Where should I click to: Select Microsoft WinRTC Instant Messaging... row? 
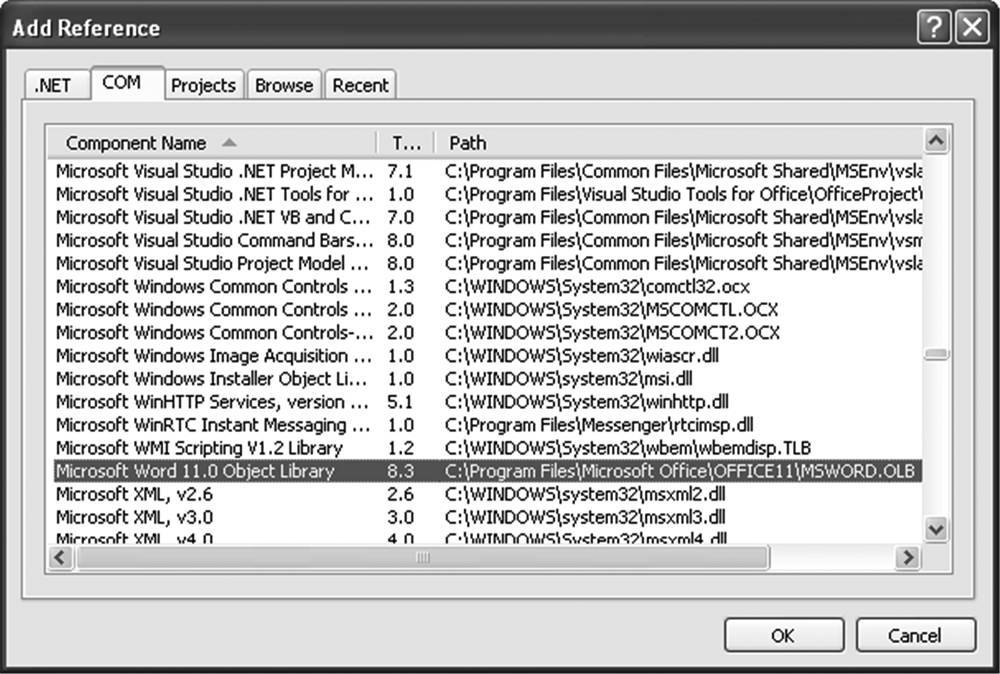click(488, 425)
